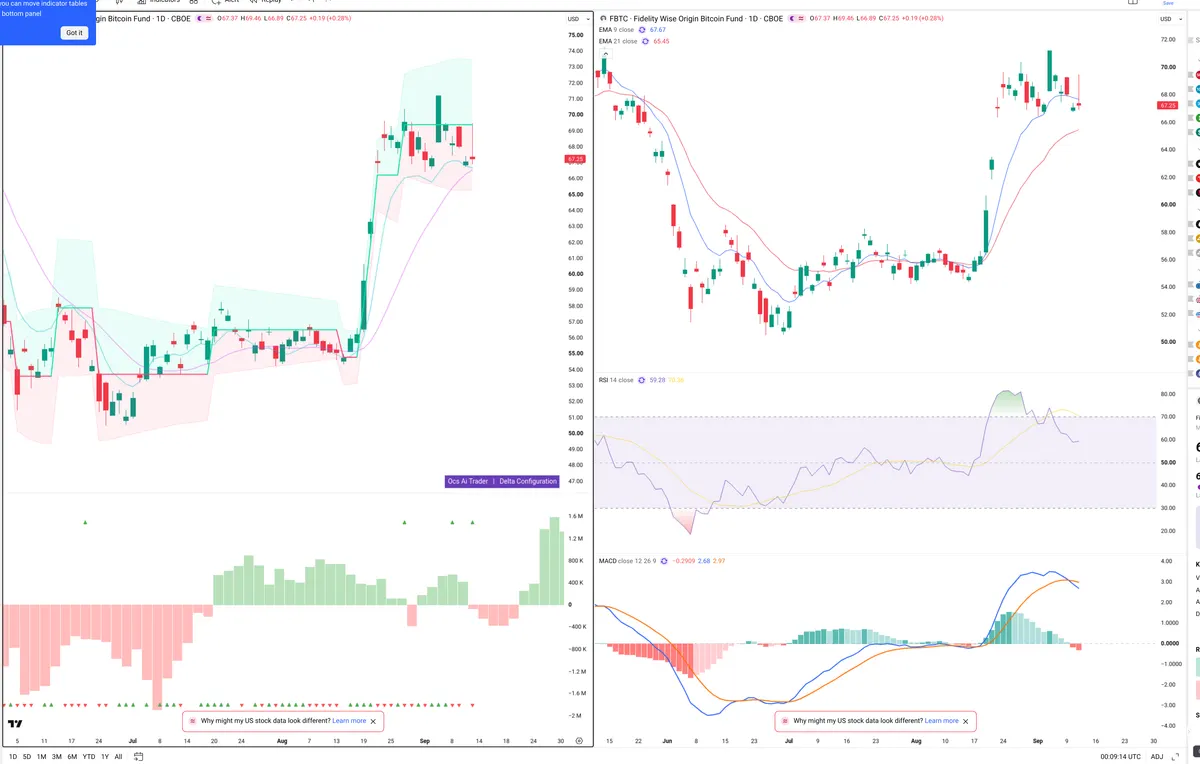Screen dimensions: 1200x764
Task: Open Learn more link under right chart
Action: [x=941, y=720]
